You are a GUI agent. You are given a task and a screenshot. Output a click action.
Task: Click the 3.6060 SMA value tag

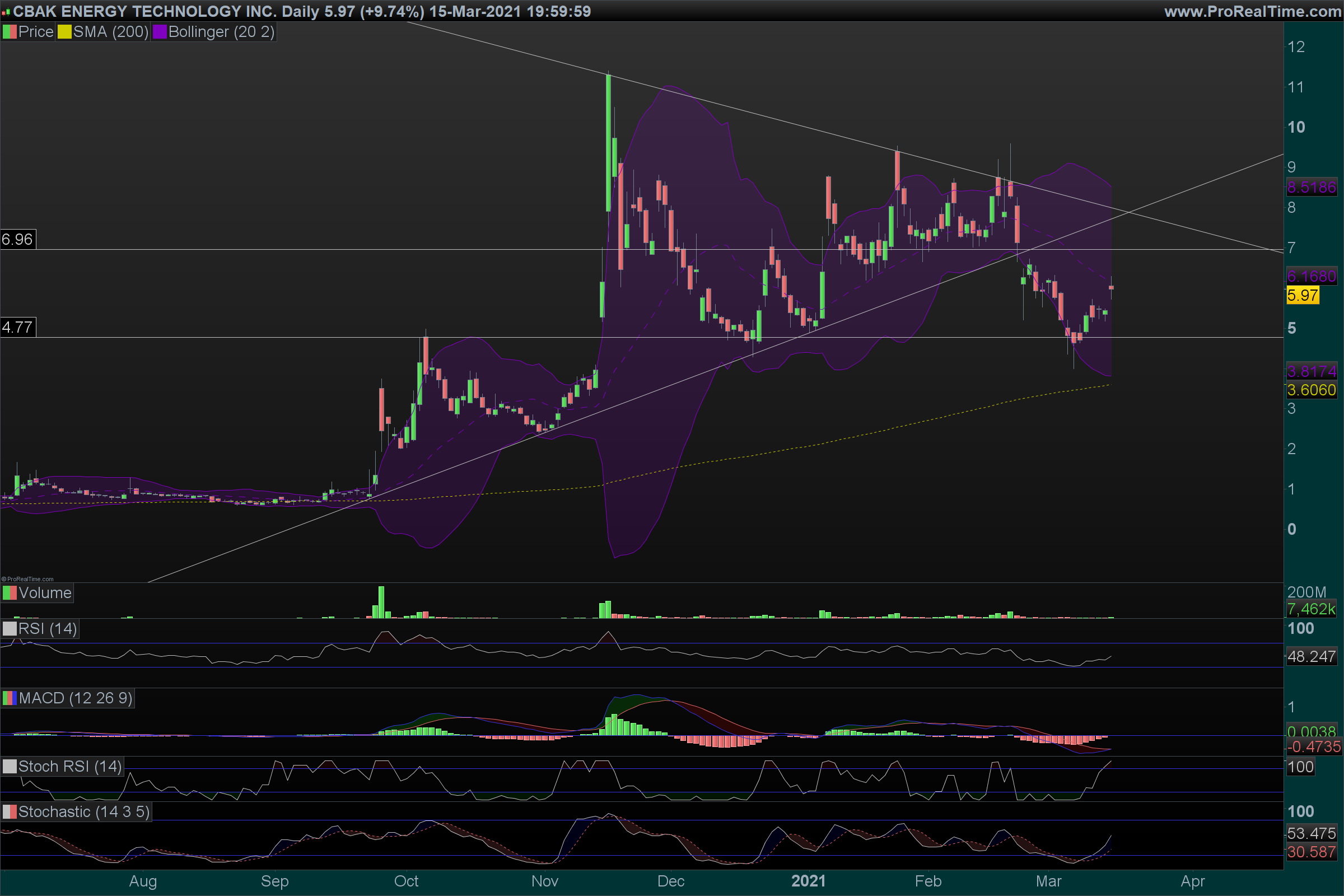1312,390
